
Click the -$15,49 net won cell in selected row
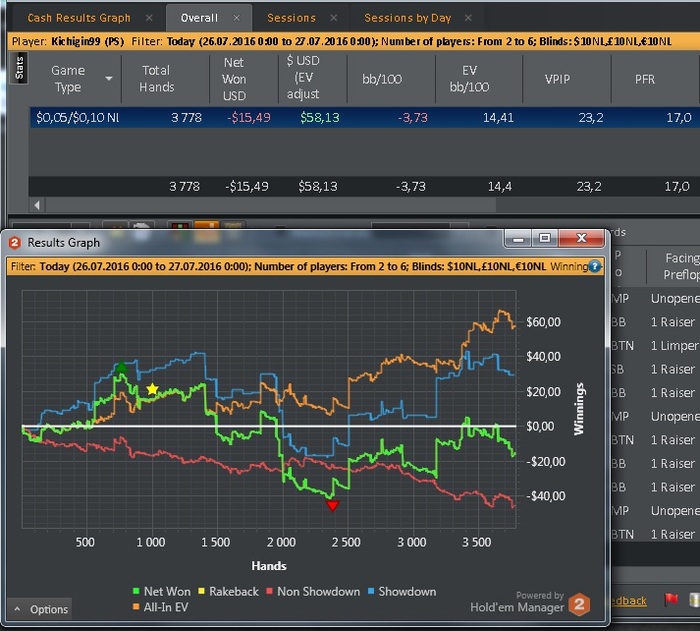(x=249, y=117)
